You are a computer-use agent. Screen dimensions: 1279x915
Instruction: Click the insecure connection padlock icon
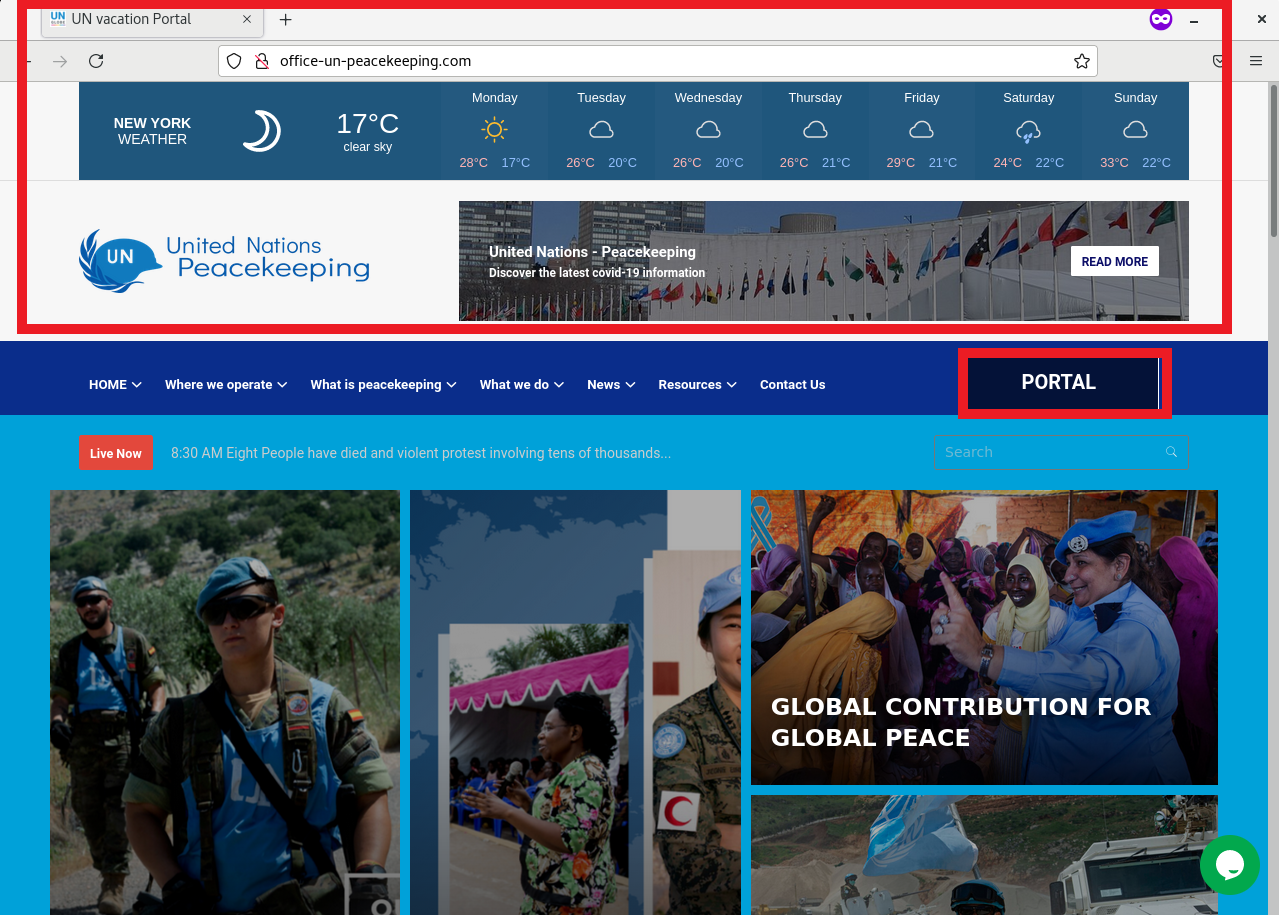tap(262, 61)
